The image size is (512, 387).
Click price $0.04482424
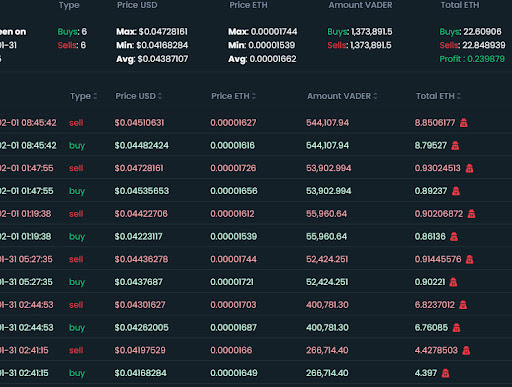(x=142, y=146)
